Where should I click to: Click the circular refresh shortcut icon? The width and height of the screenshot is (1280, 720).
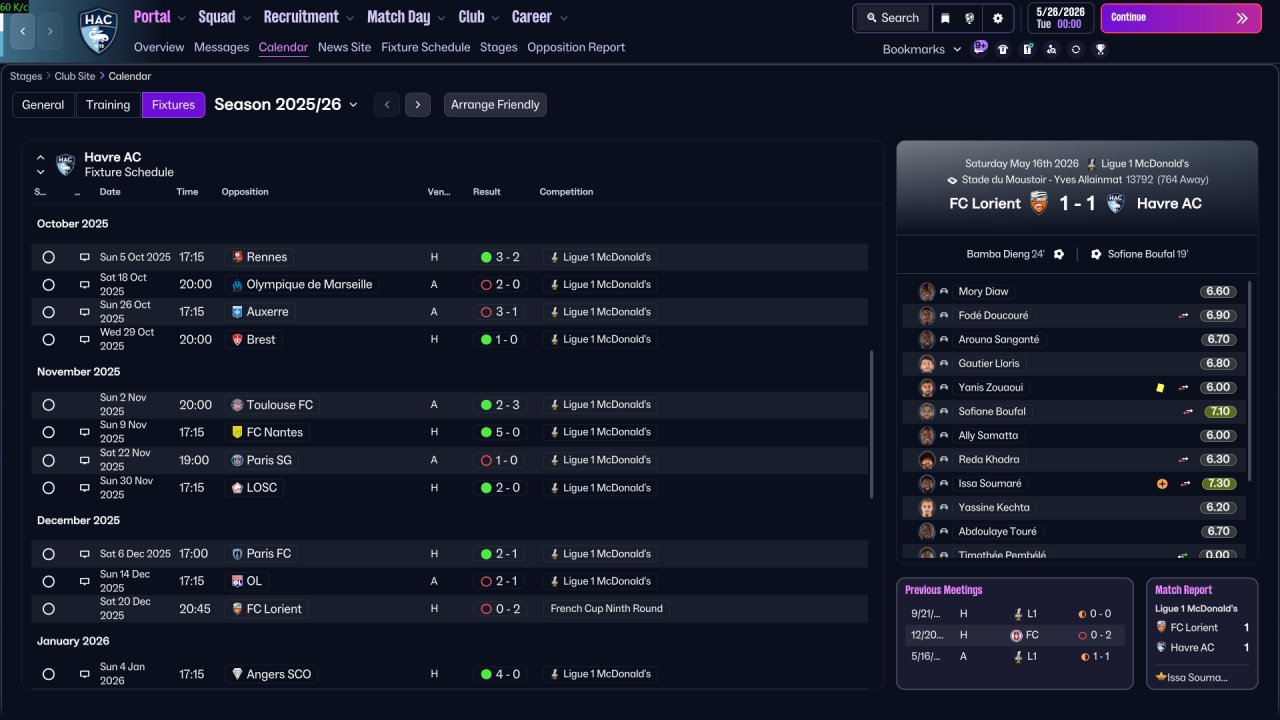[1076, 49]
